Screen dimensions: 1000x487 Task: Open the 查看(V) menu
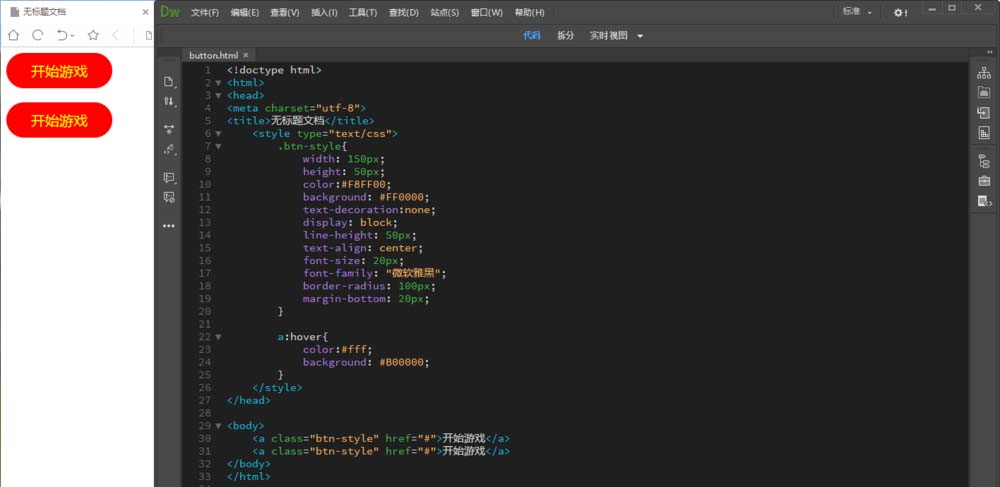pyautogui.click(x=284, y=13)
